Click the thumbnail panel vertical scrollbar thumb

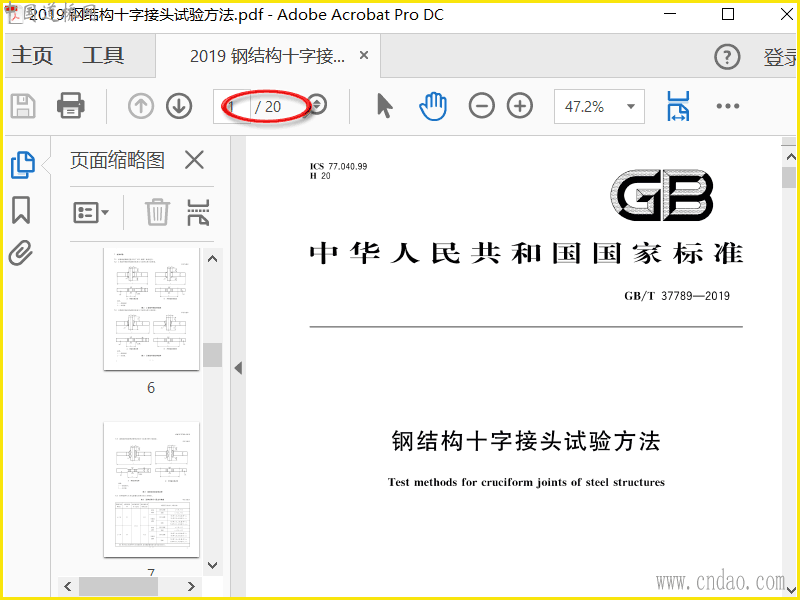pyautogui.click(x=212, y=355)
